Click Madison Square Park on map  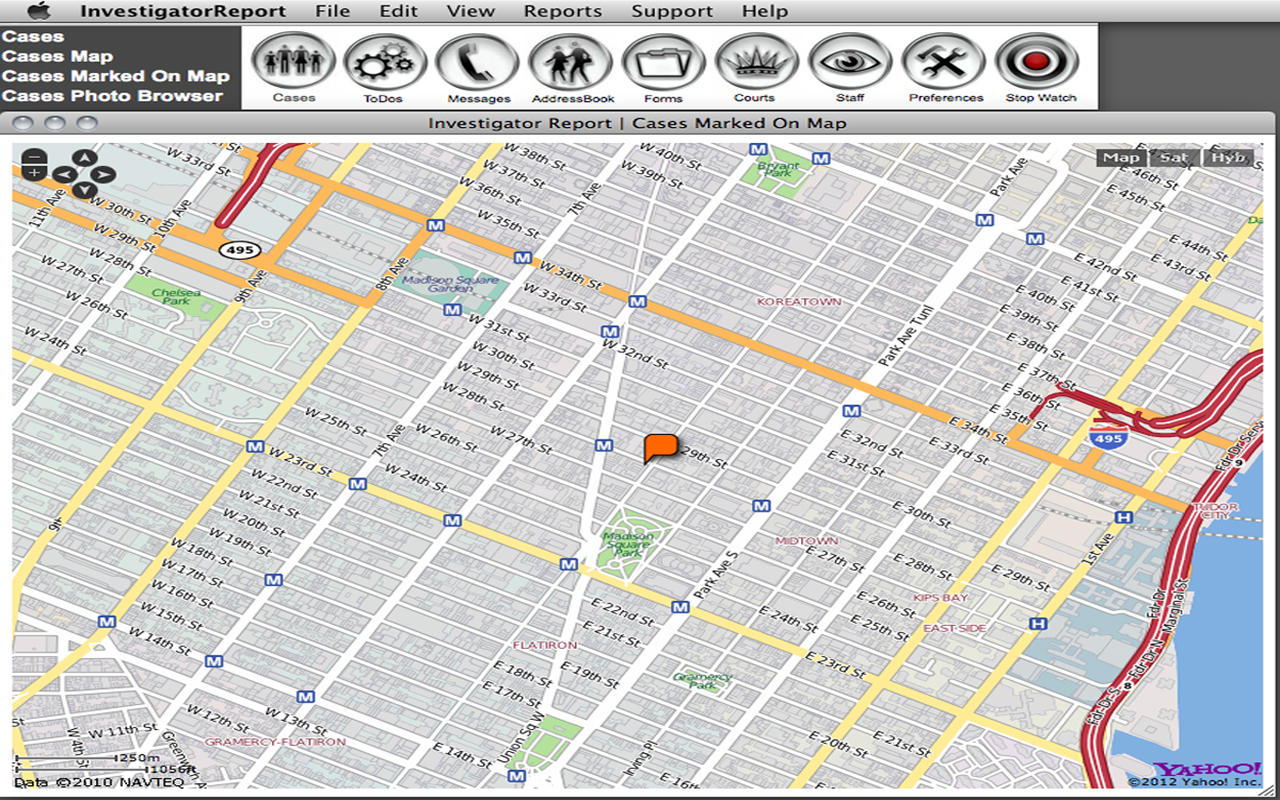tap(628, 544)
